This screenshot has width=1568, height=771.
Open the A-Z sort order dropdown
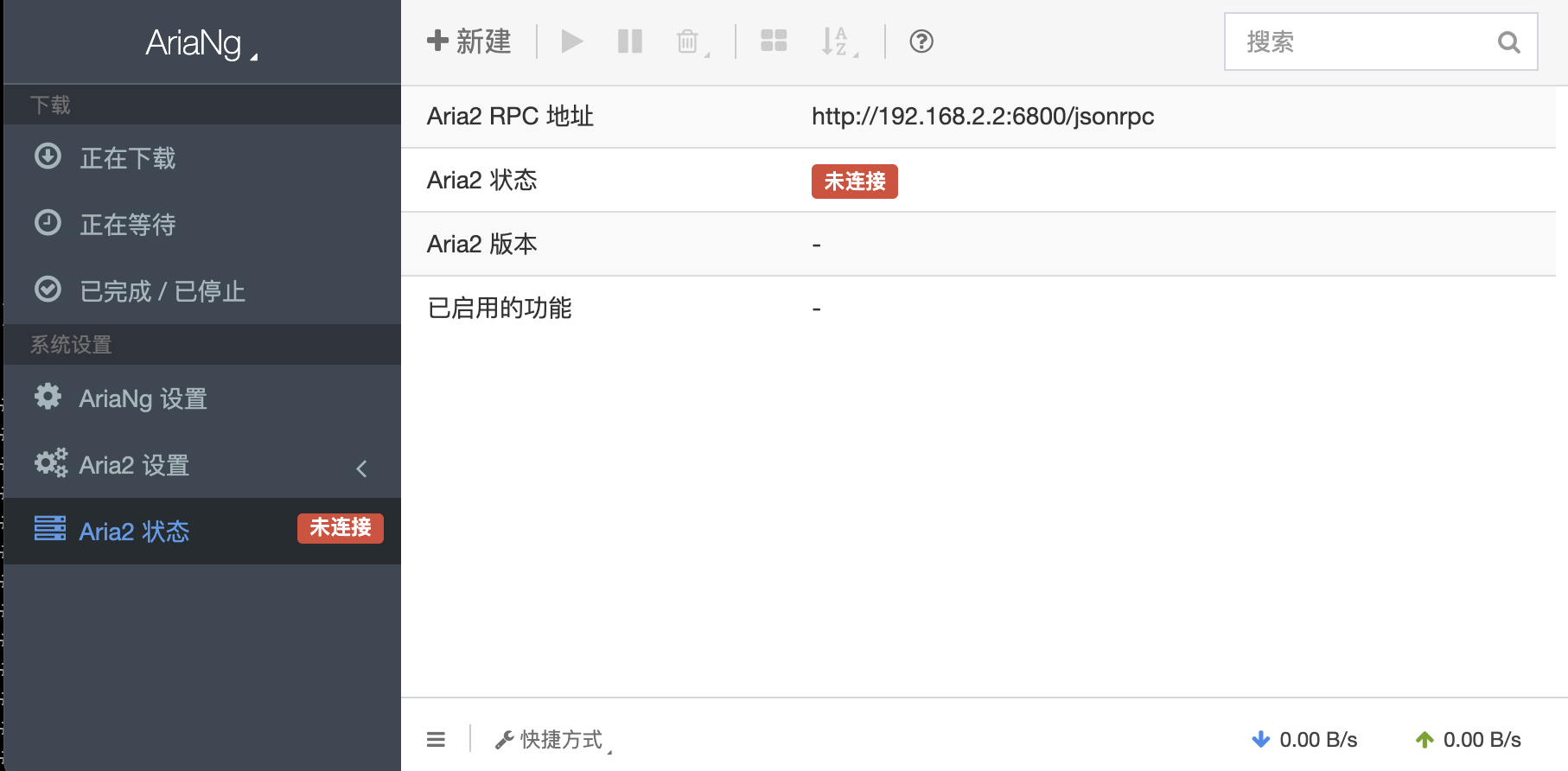point(839,41)
